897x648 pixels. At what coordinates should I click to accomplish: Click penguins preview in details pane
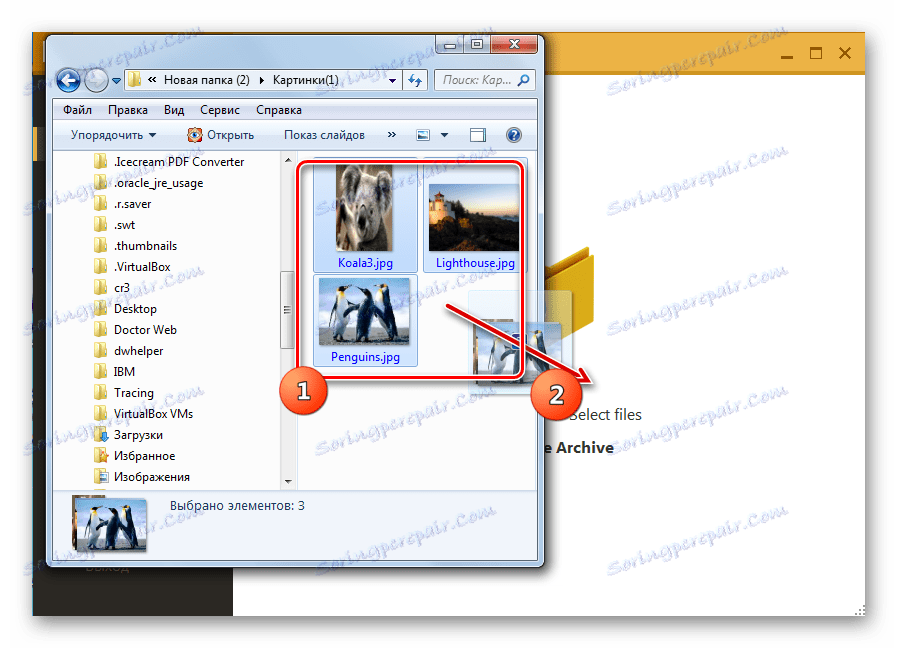[x=109, y=524]
